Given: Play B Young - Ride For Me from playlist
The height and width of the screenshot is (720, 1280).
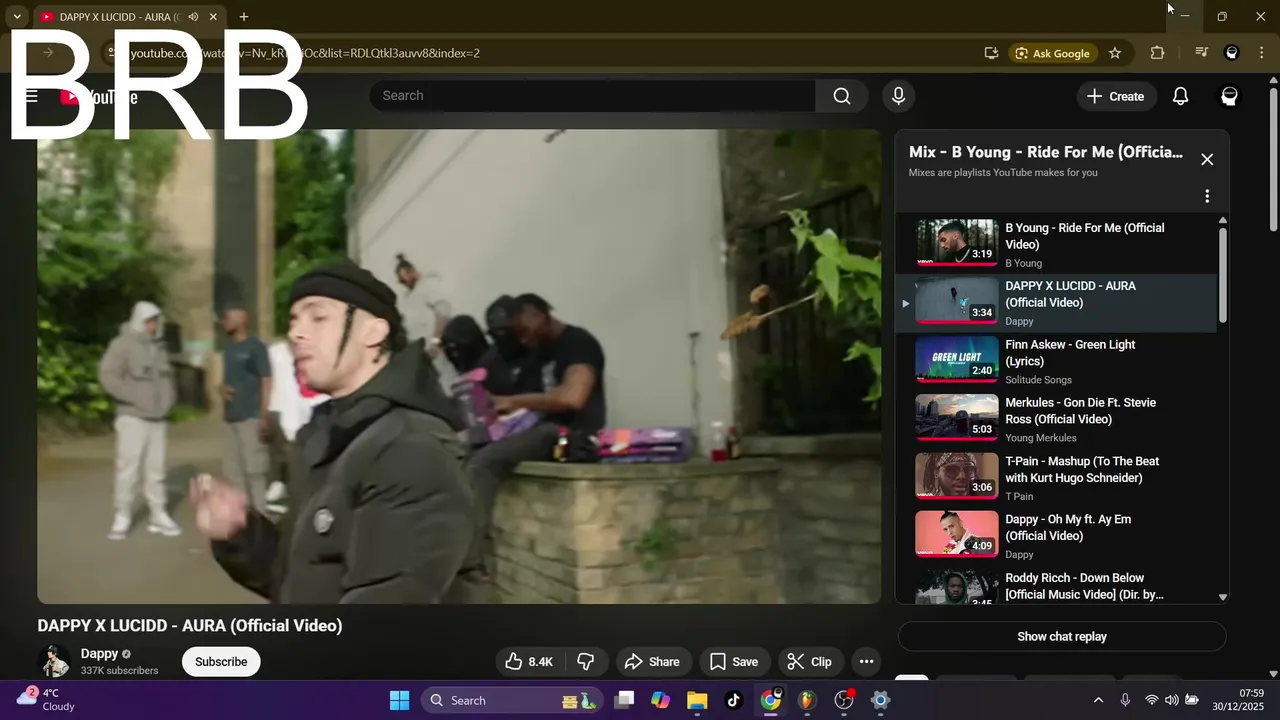Looking at the screenshot, I should [x=1056, y=245].
